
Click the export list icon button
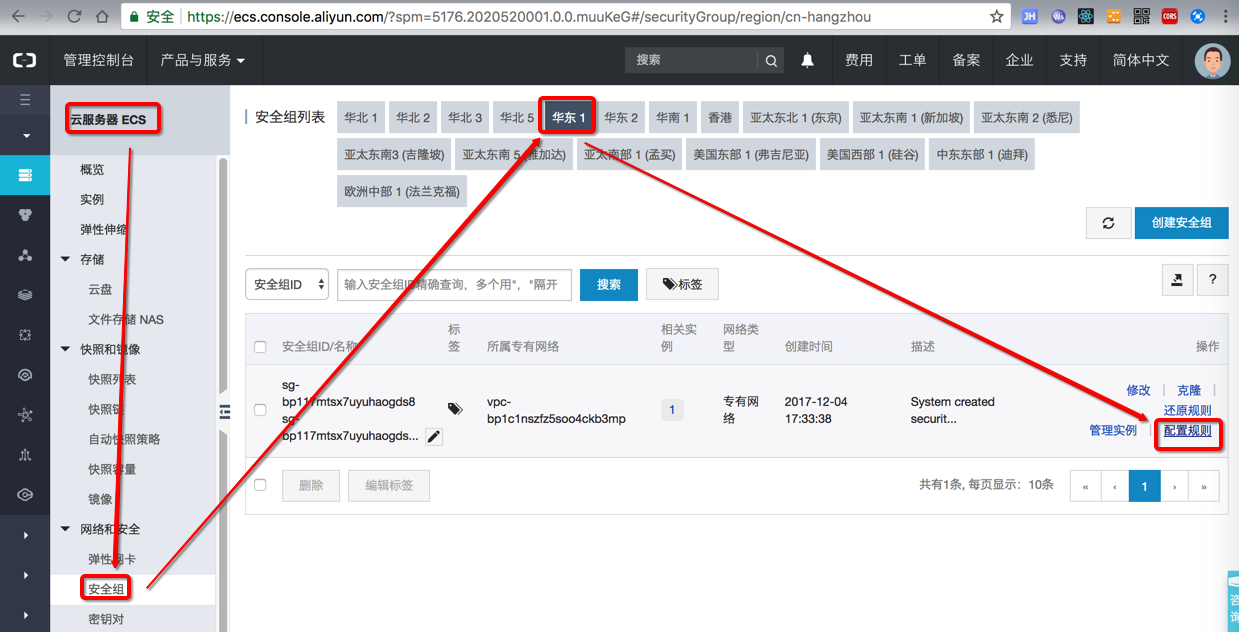pyautogui.click(x=1177, y=280)
